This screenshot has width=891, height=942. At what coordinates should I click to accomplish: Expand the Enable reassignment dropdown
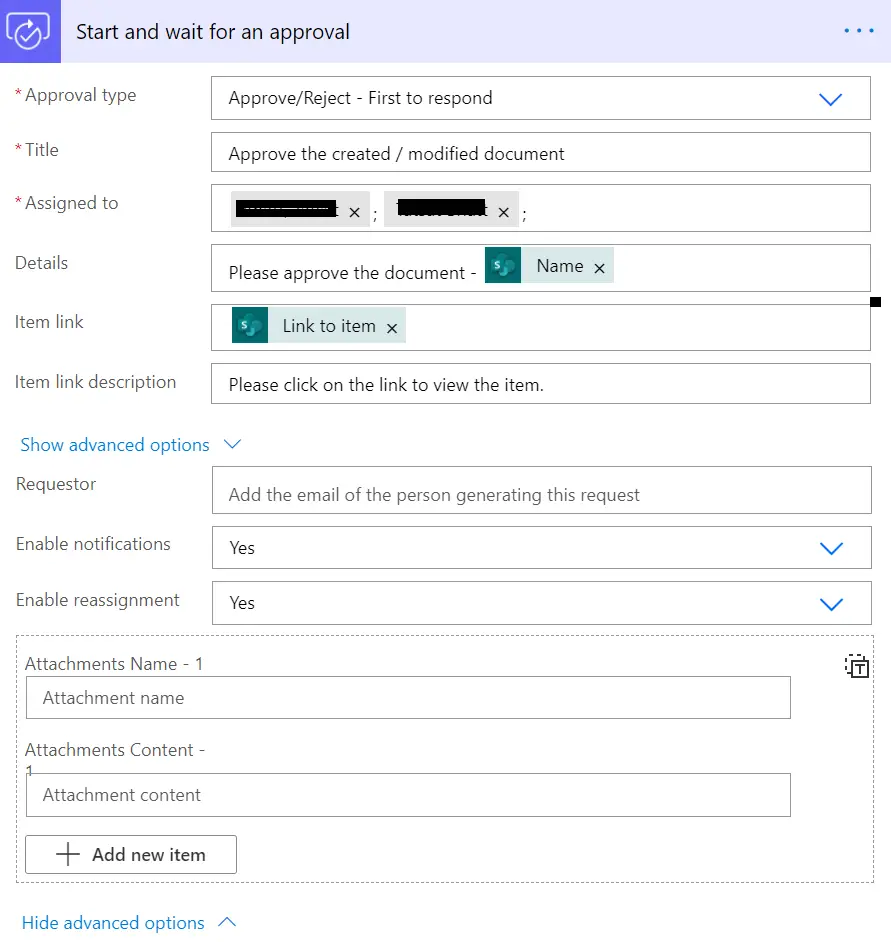(x=830, y=603)
